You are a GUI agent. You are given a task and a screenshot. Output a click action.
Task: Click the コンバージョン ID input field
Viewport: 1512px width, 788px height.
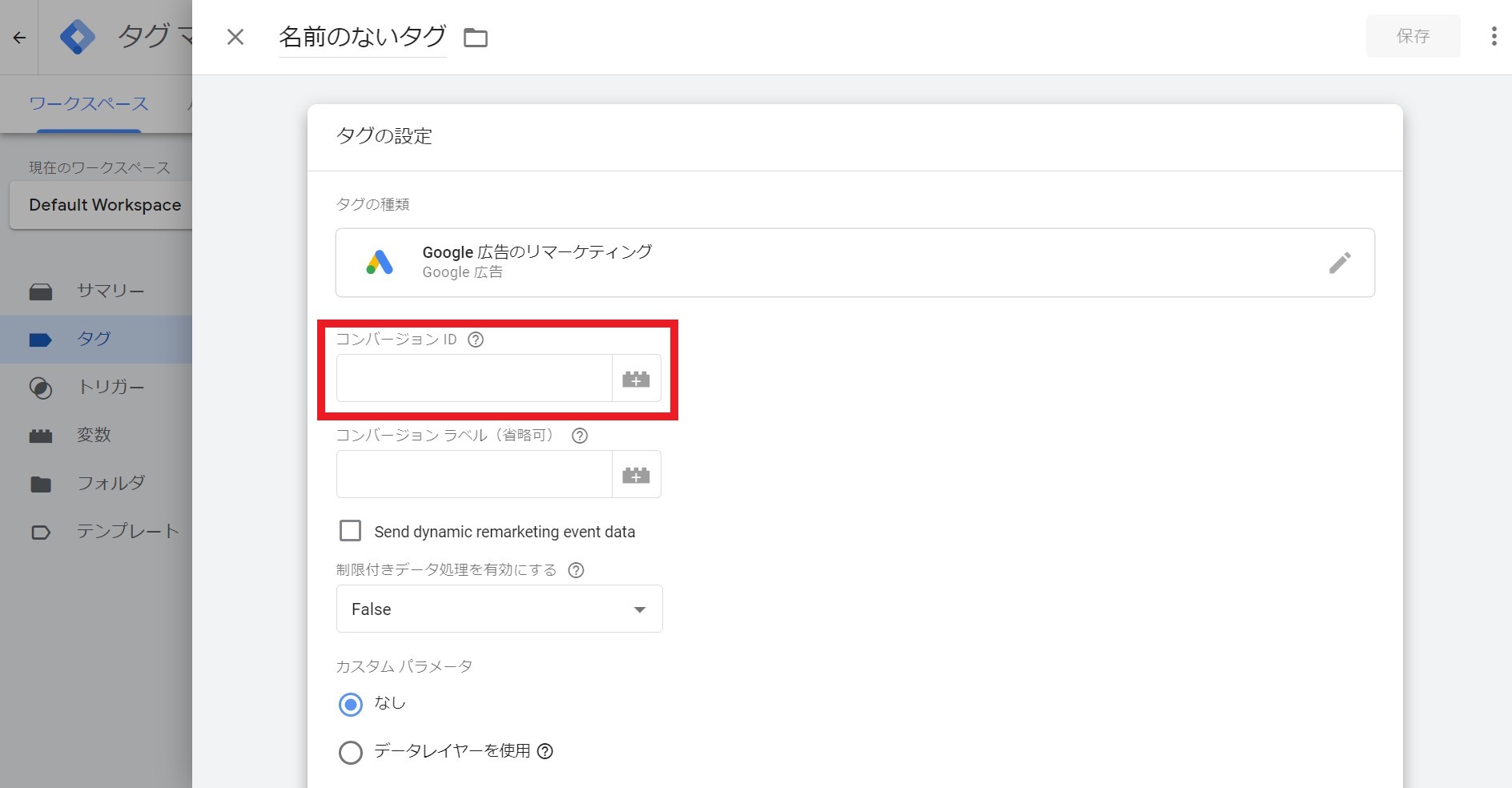point(474,378)
